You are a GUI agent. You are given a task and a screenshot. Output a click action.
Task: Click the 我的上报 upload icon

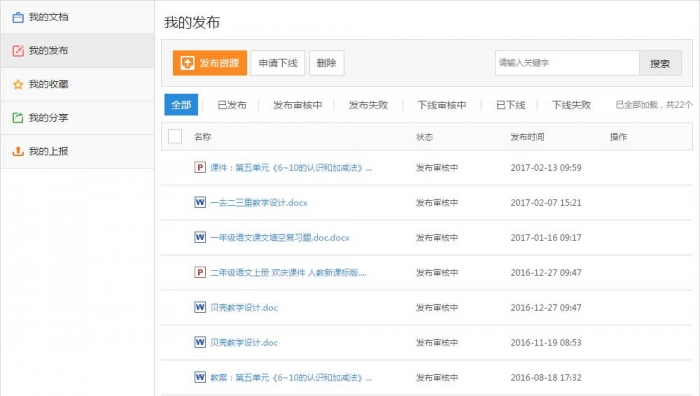(18, 151)
